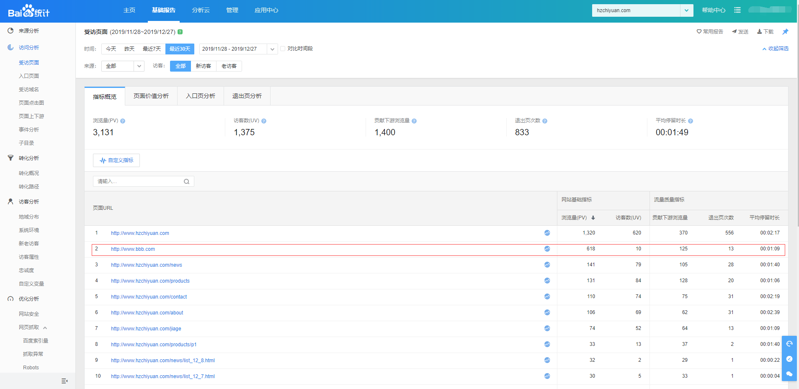
Task: Enable the 对比时间段 checkbox
Action: [x=283, y=49]
